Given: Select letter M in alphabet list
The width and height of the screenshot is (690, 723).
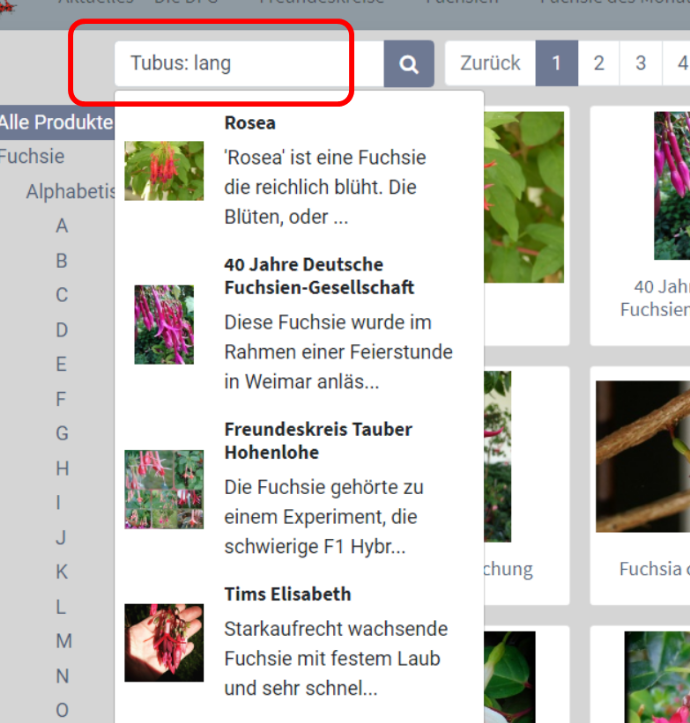Looking at the screenshot, I should point(63,641).
